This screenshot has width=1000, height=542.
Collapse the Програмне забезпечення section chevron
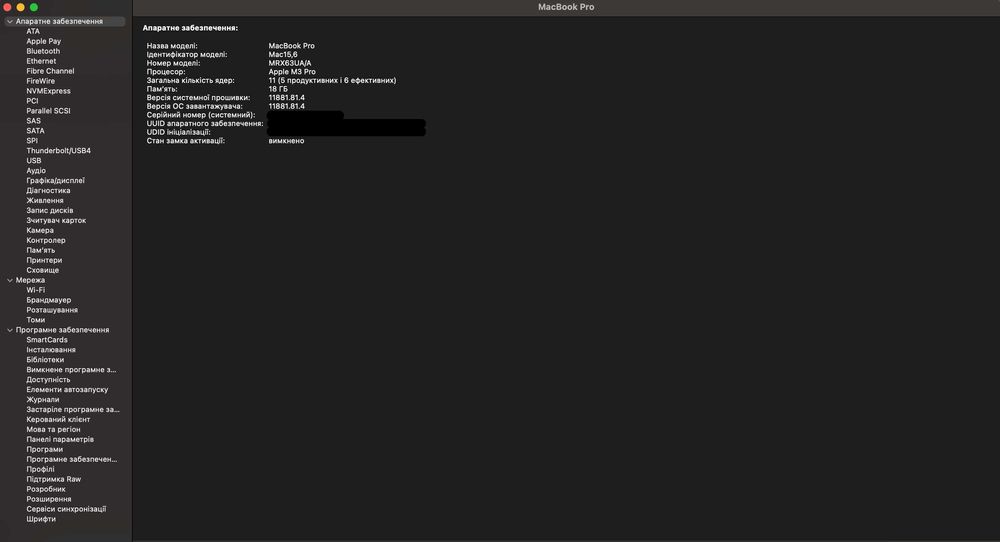(x=10, y=330)
